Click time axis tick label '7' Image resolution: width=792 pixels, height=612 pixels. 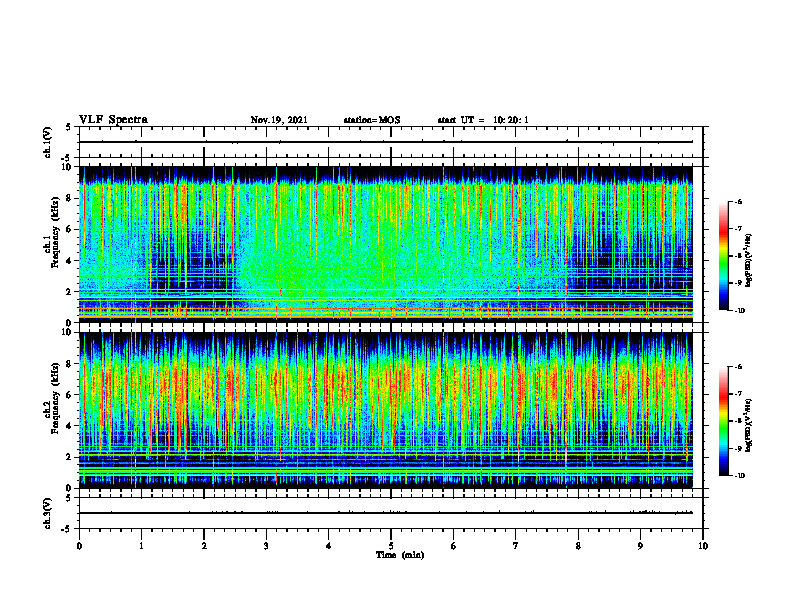[x=516, y=546]
